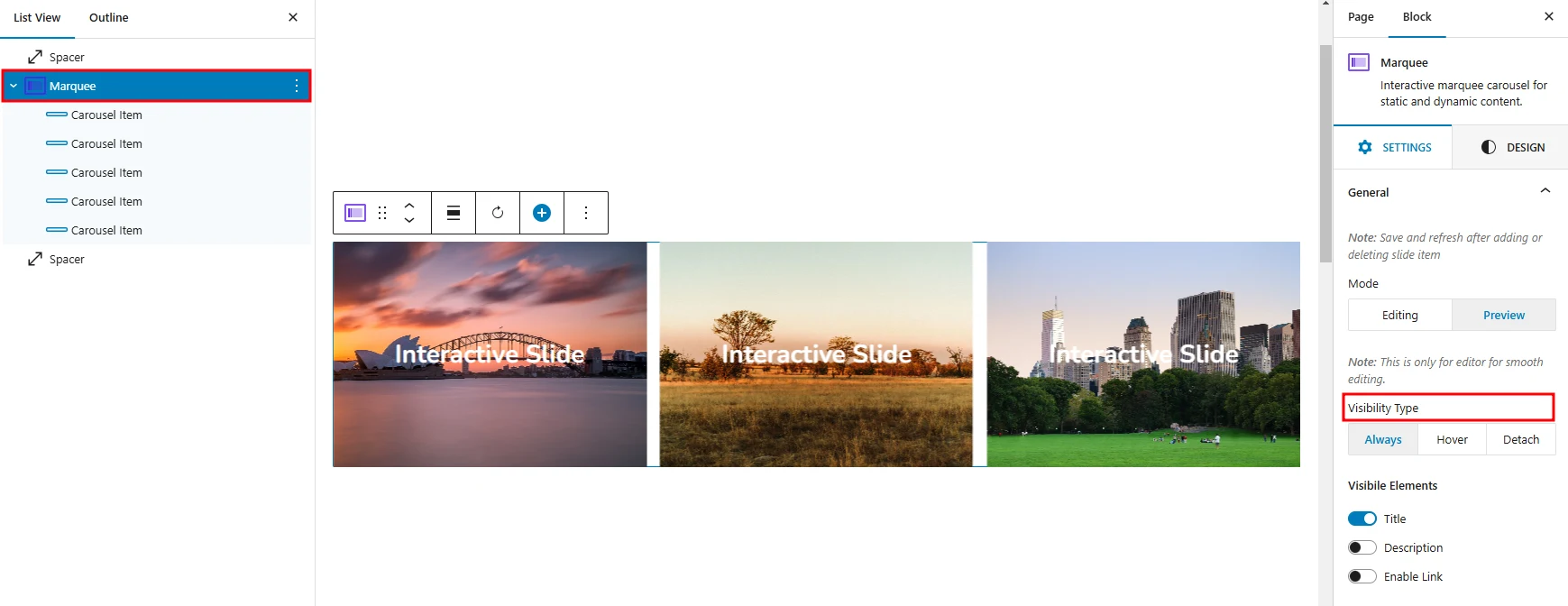Move block down with the down arrow
The image size is (1568, 606).
[x=409, y=220]
